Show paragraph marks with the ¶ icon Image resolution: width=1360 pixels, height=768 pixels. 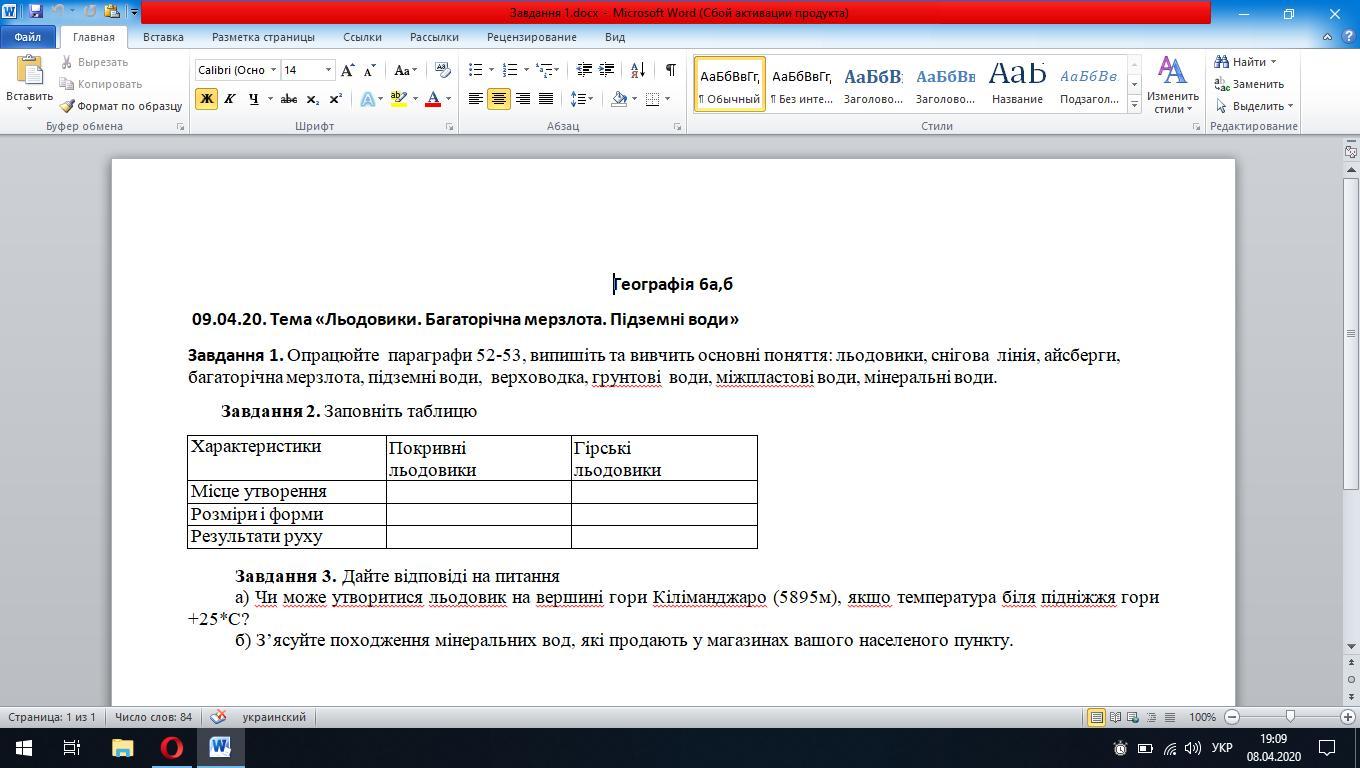[670, 70]
